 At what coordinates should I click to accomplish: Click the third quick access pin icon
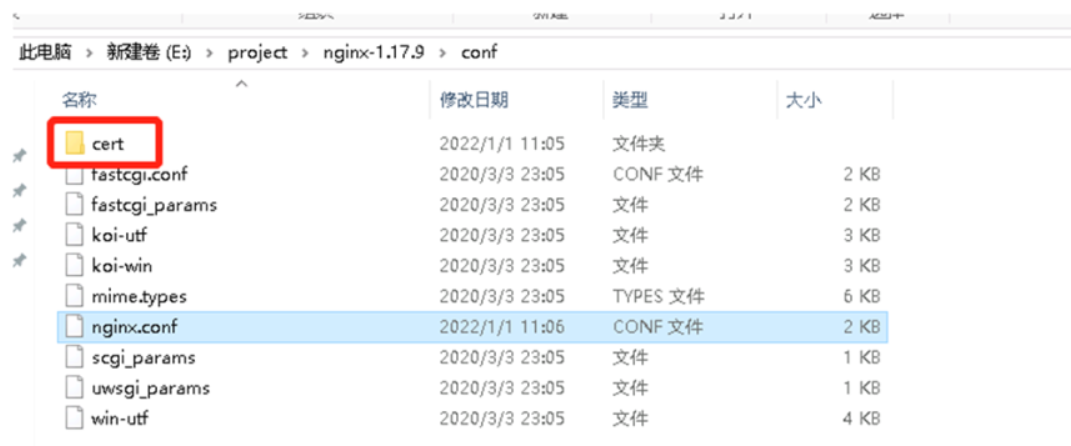(20, 225)
